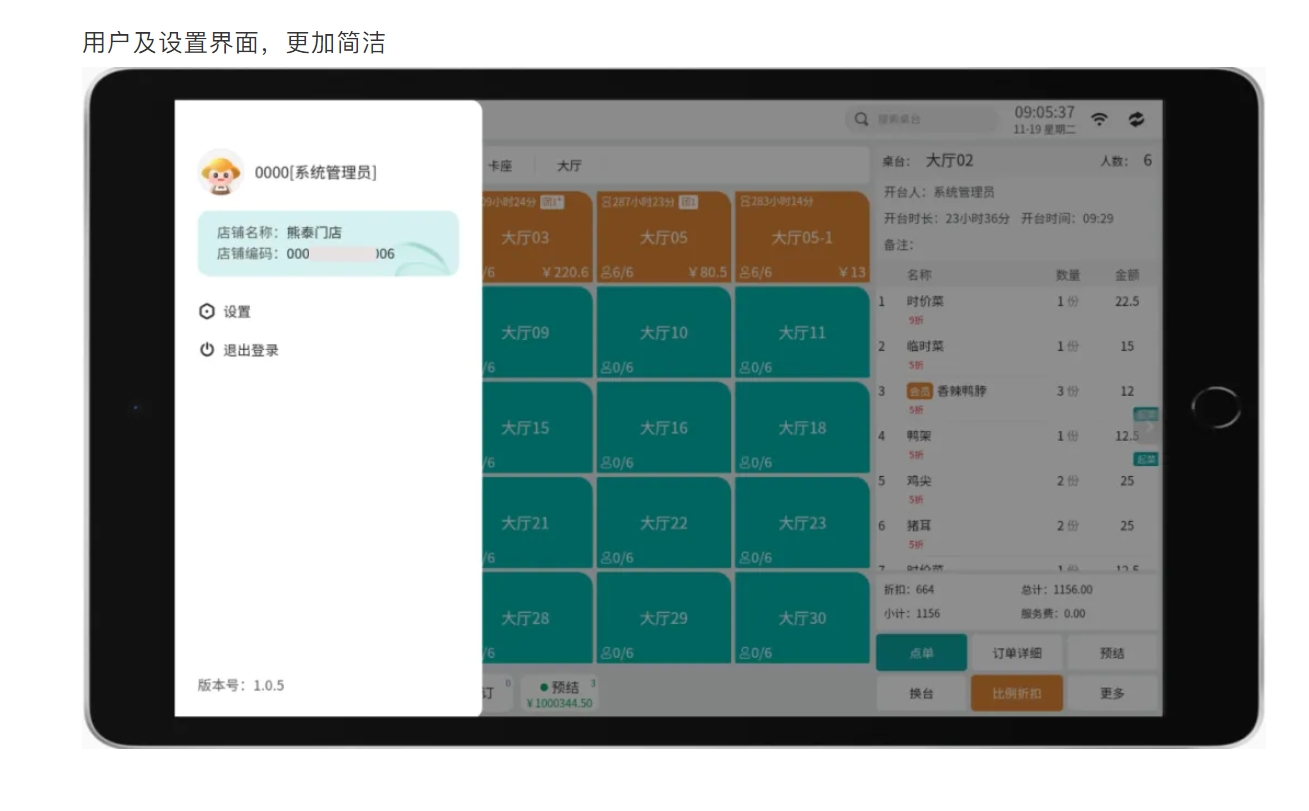Click the orange 比例折扣 button
The image size is (1309, 811).
tap(1015, 693)
